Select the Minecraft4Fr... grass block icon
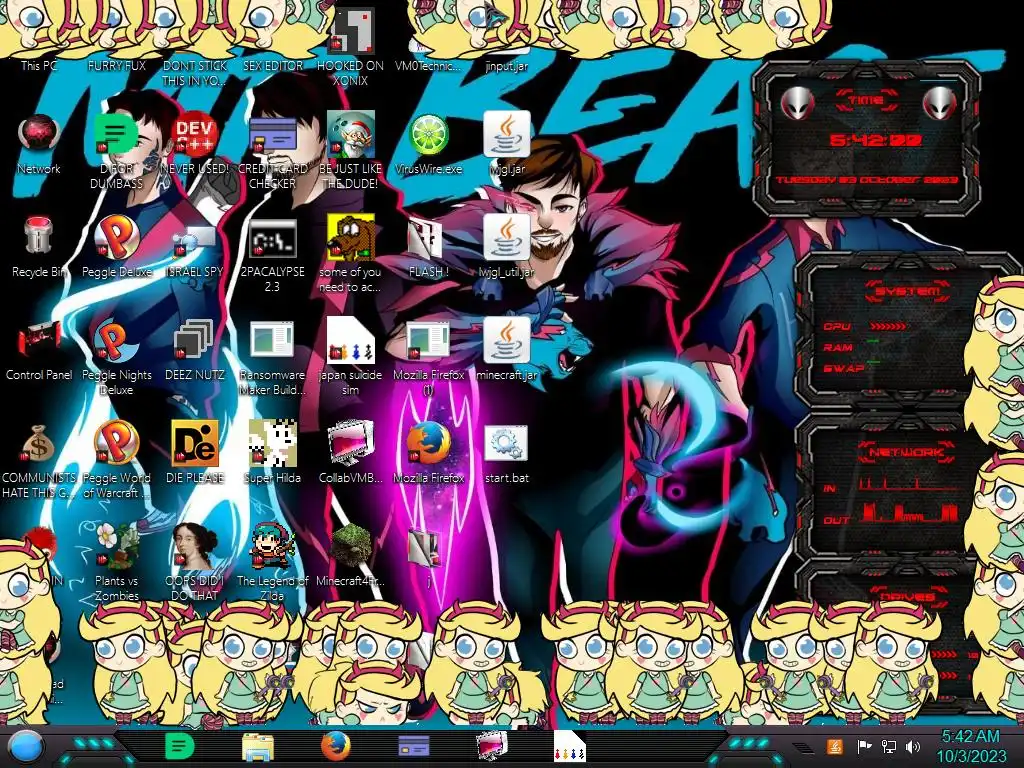 point(350,546)
